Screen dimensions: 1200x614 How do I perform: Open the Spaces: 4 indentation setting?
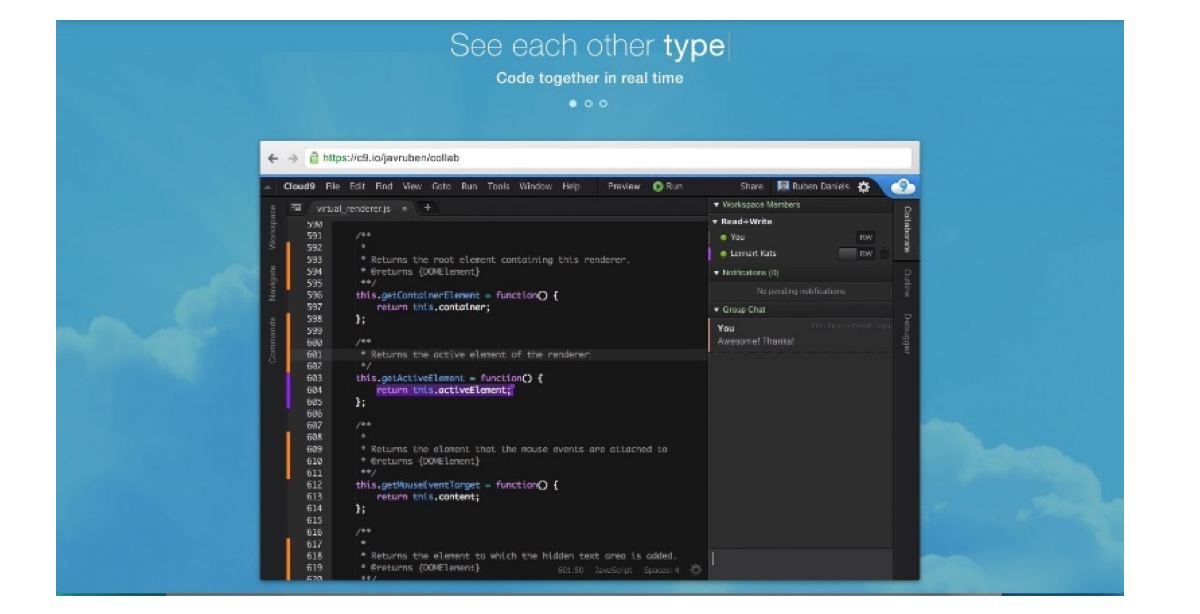tap(662, 570)
